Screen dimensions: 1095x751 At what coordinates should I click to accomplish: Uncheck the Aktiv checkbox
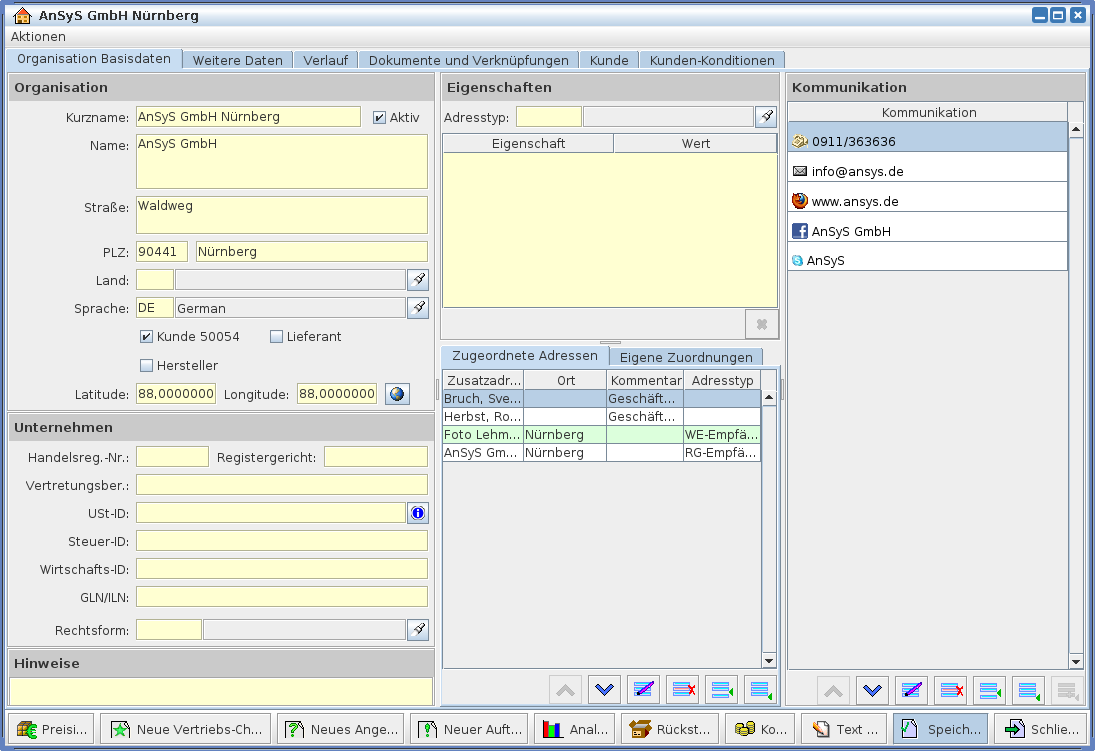[x=379, y=117]
